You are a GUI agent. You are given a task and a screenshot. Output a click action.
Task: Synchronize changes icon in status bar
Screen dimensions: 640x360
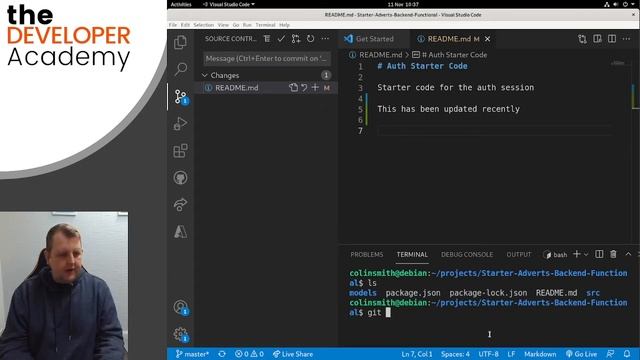coord(222,354)
